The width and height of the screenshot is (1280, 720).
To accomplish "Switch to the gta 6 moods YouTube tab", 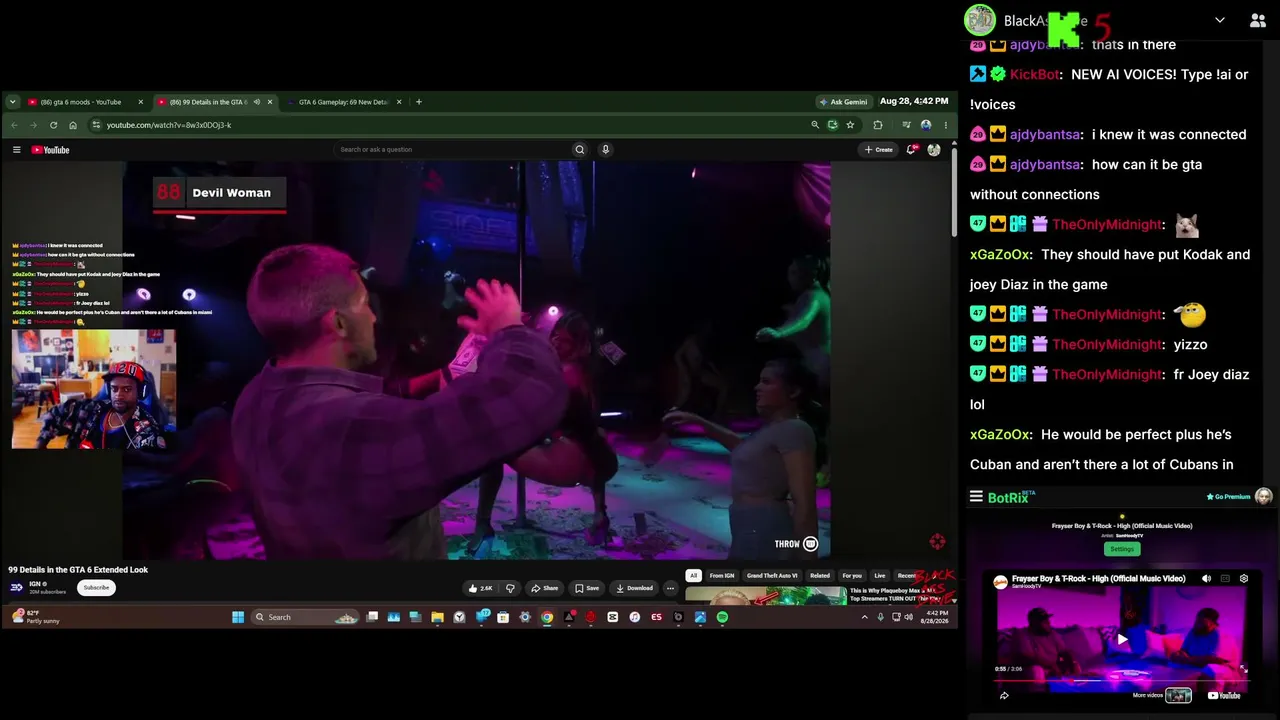I will pyautogui.click(x=86, y=102).
